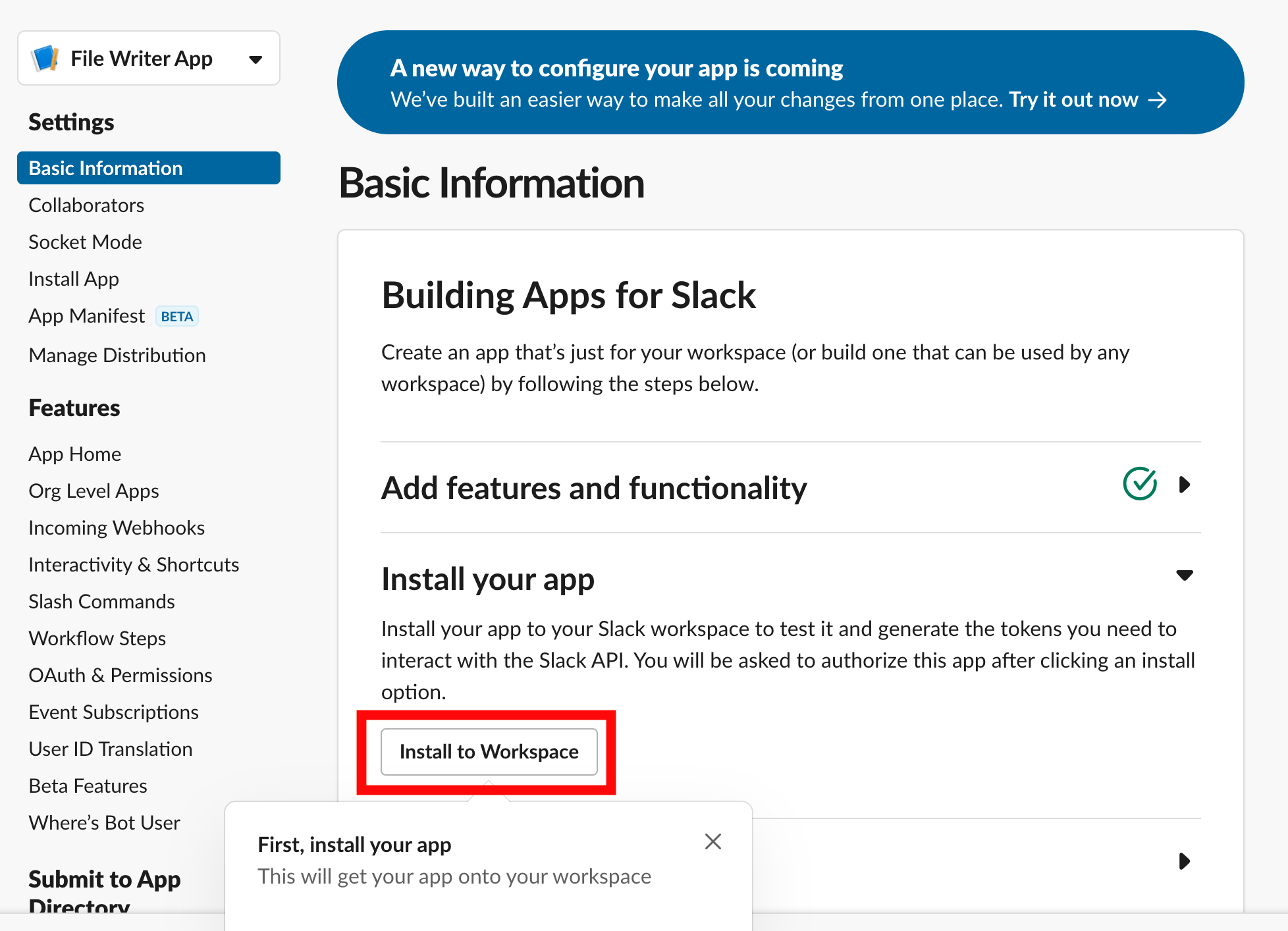Open the Collaborators settings page
1288x931 pixels.
[x=86, y=205]
